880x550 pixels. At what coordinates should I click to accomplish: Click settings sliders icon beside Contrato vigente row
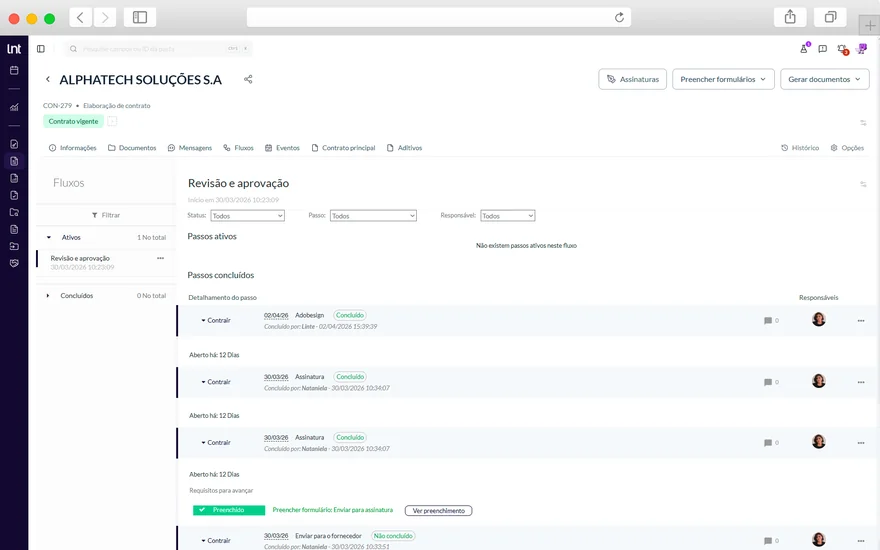pos(863,122)
